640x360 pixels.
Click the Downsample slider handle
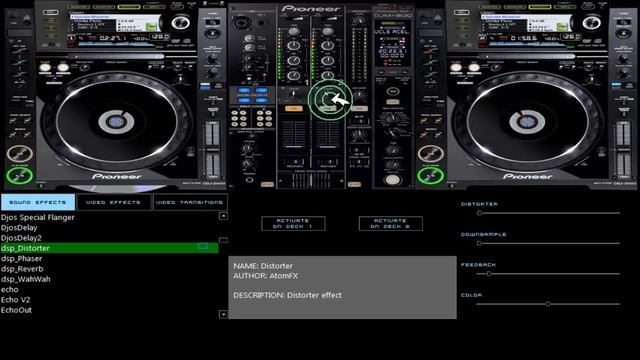pyautogui.click(x=479, y=243)
